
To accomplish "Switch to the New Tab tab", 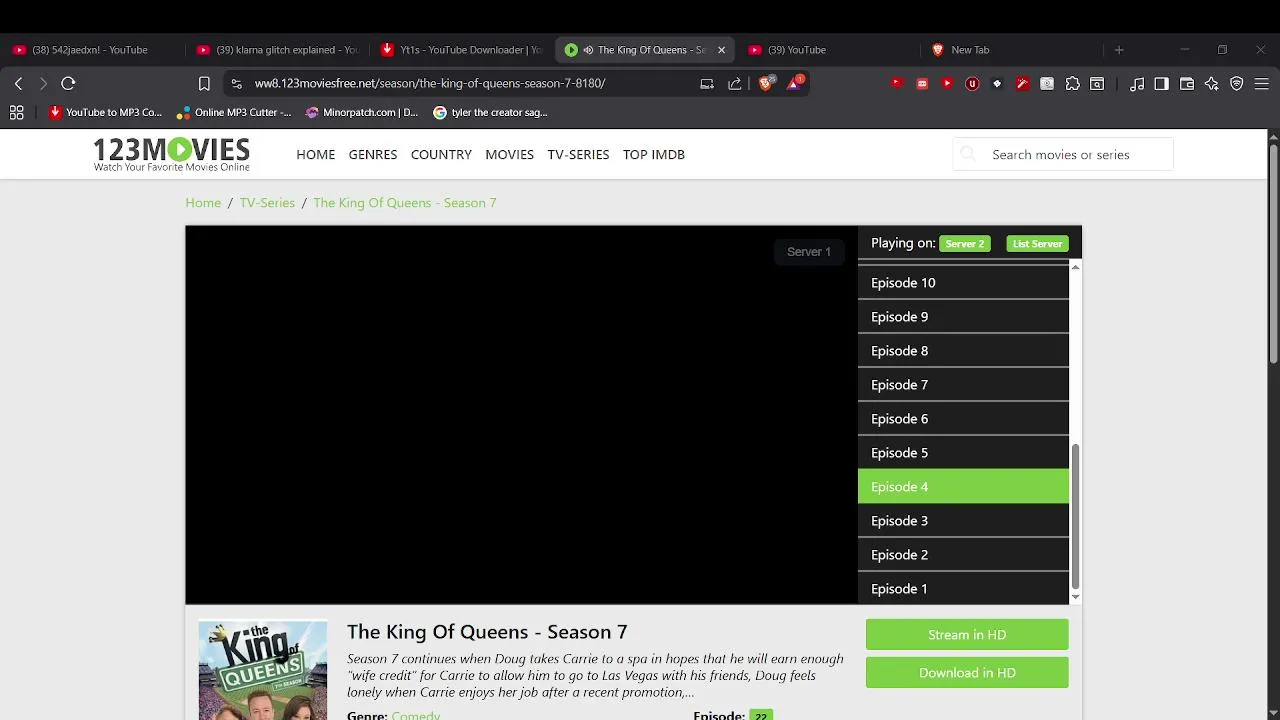I will tap(1012, 50).
